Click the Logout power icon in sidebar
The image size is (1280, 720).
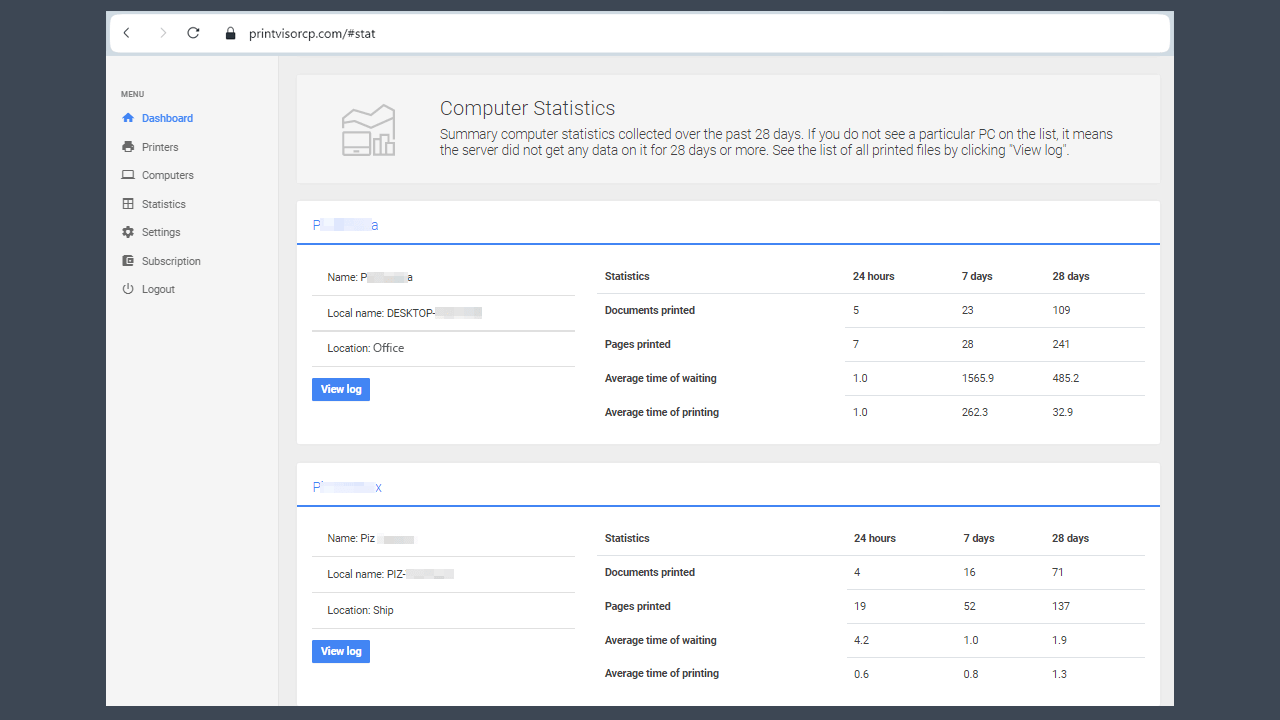pyautogui.click(x=128, y=289)
